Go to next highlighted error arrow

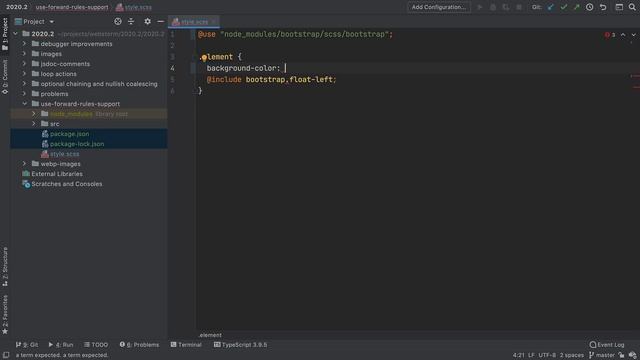pos(633,35)
